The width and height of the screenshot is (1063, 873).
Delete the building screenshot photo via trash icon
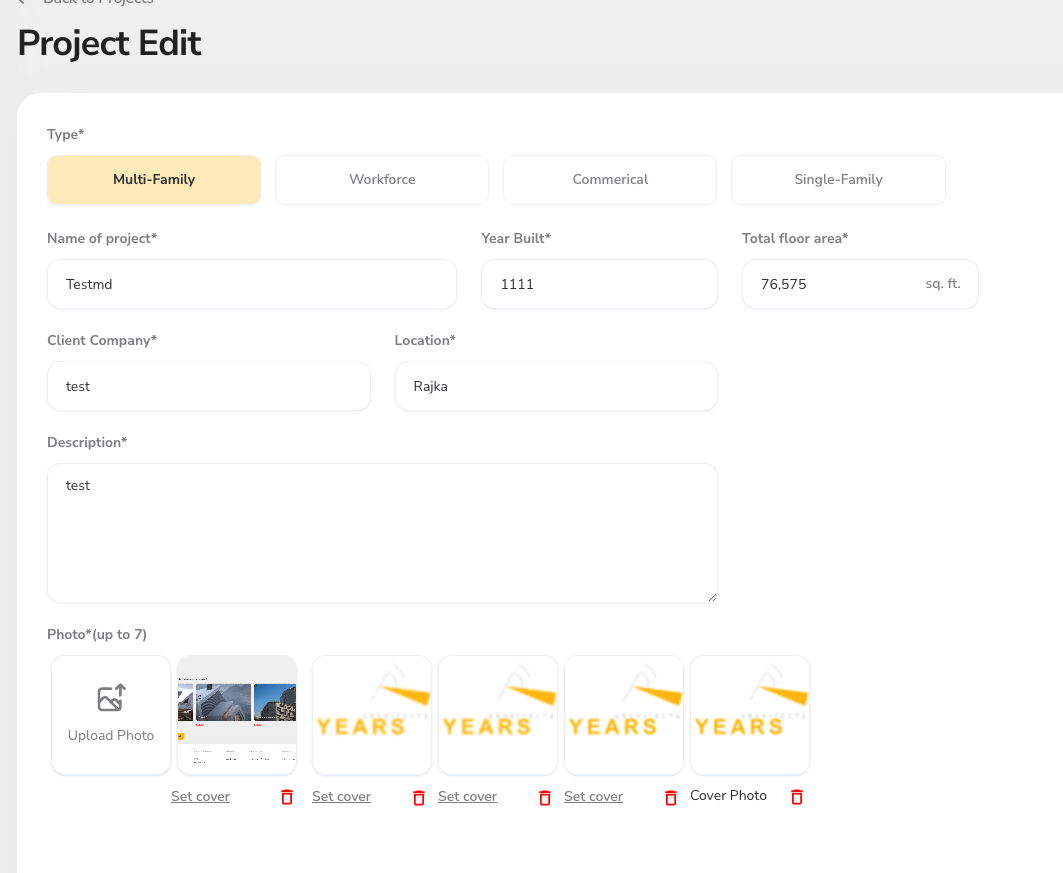coord(287,797)
